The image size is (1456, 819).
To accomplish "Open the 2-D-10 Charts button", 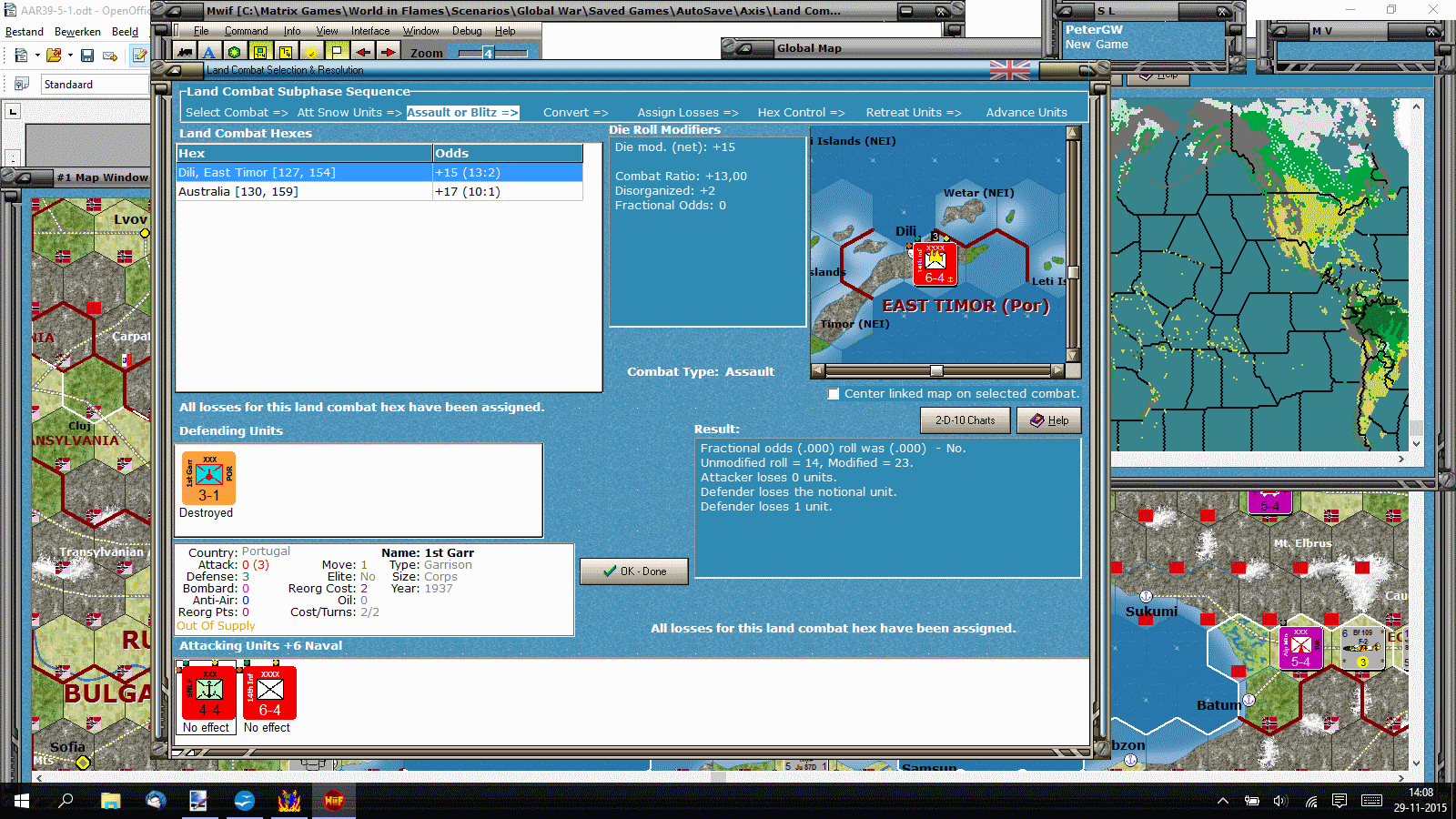I will pyautogui.click(x=966, y=420).
